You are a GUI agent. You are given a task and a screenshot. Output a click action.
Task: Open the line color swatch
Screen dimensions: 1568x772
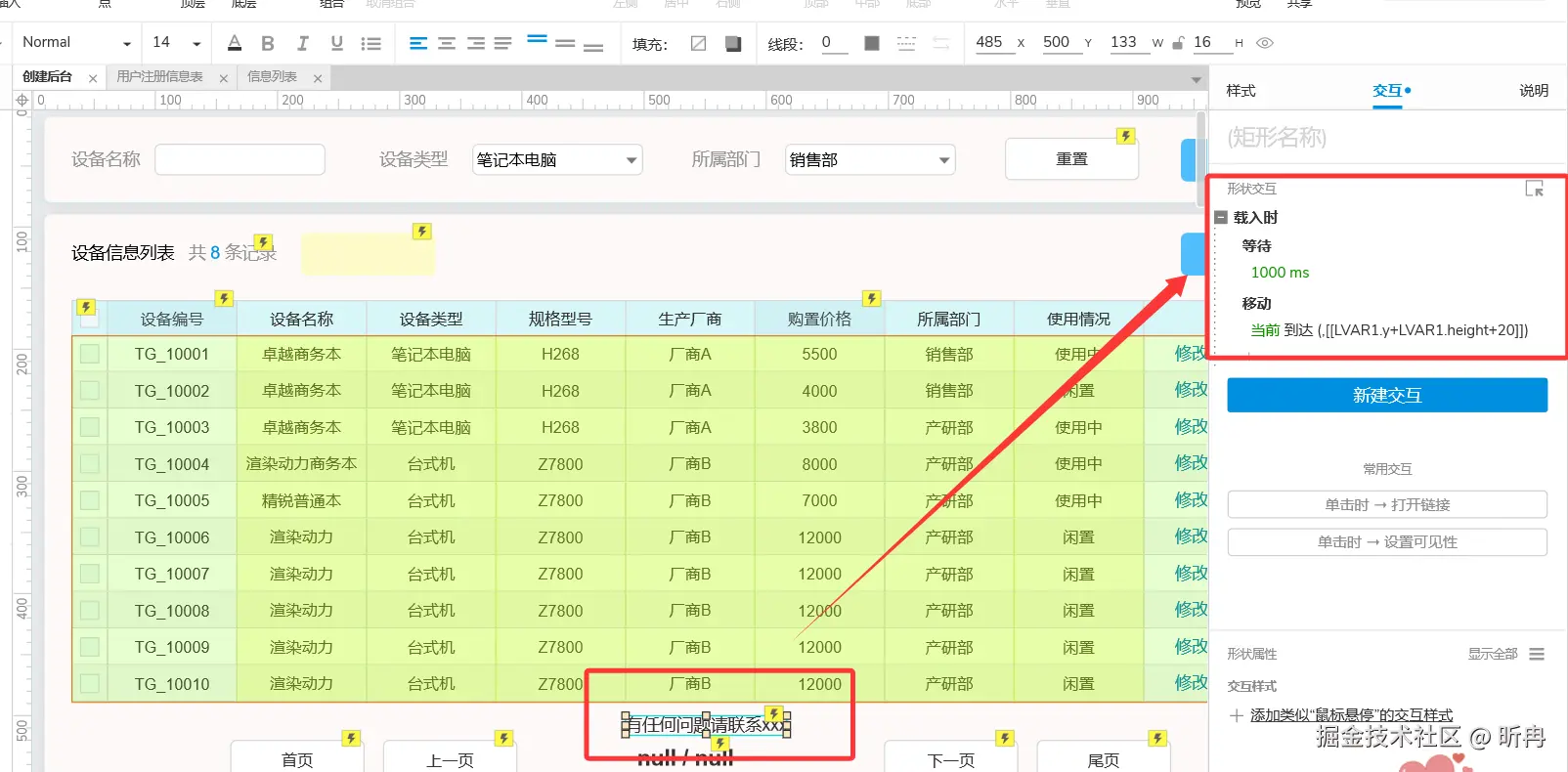(x=872, y=43)
